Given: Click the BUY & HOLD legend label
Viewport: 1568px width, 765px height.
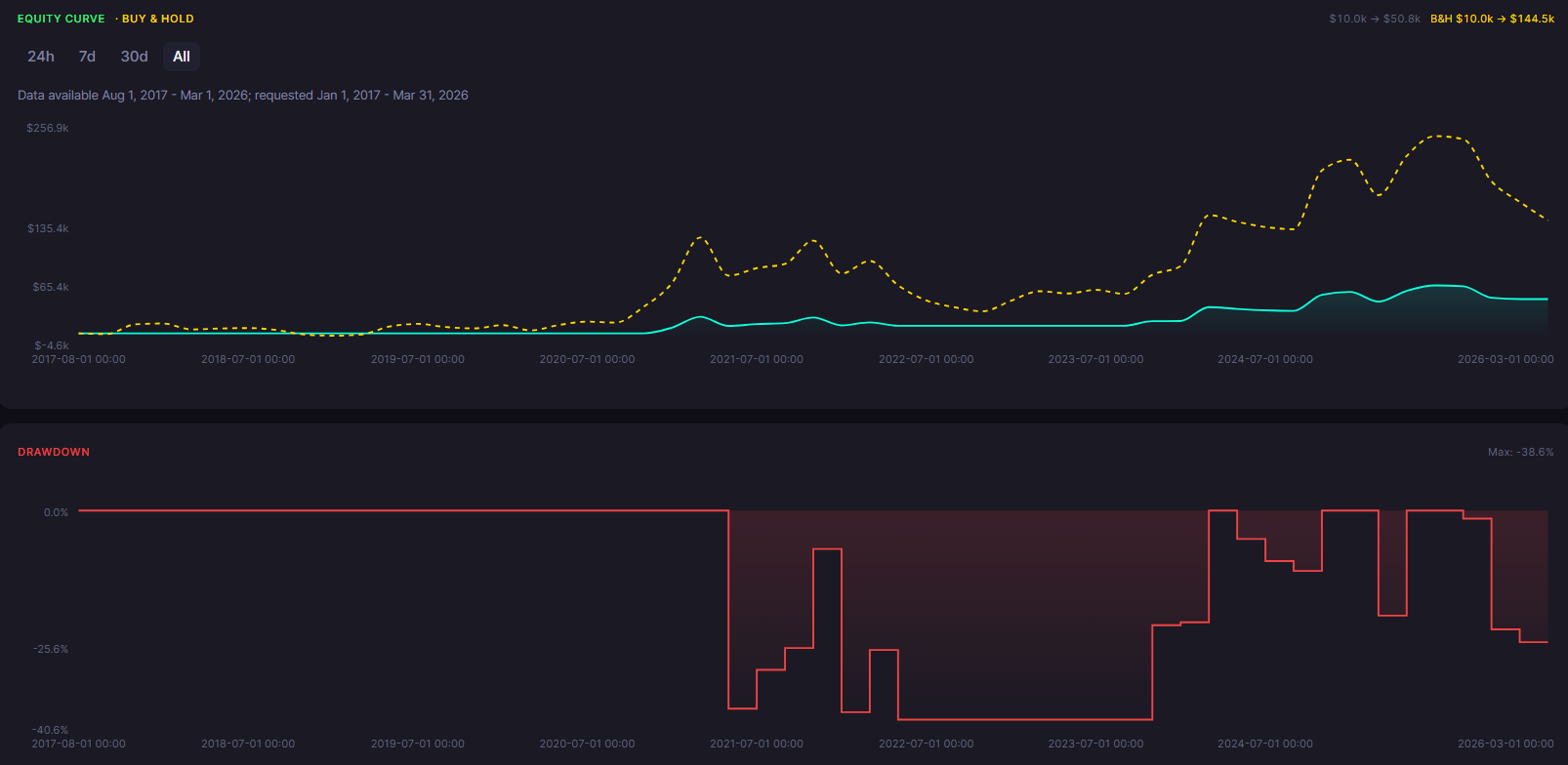Looking at the screenshot, I should pyautogui.click(x=157, y=19).
